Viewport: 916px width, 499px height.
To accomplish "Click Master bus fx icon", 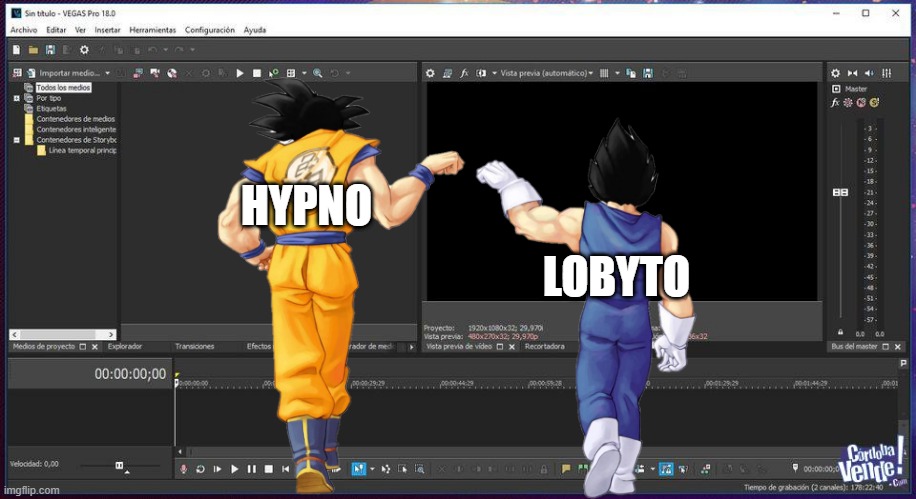I will click(x=835, y=103).
